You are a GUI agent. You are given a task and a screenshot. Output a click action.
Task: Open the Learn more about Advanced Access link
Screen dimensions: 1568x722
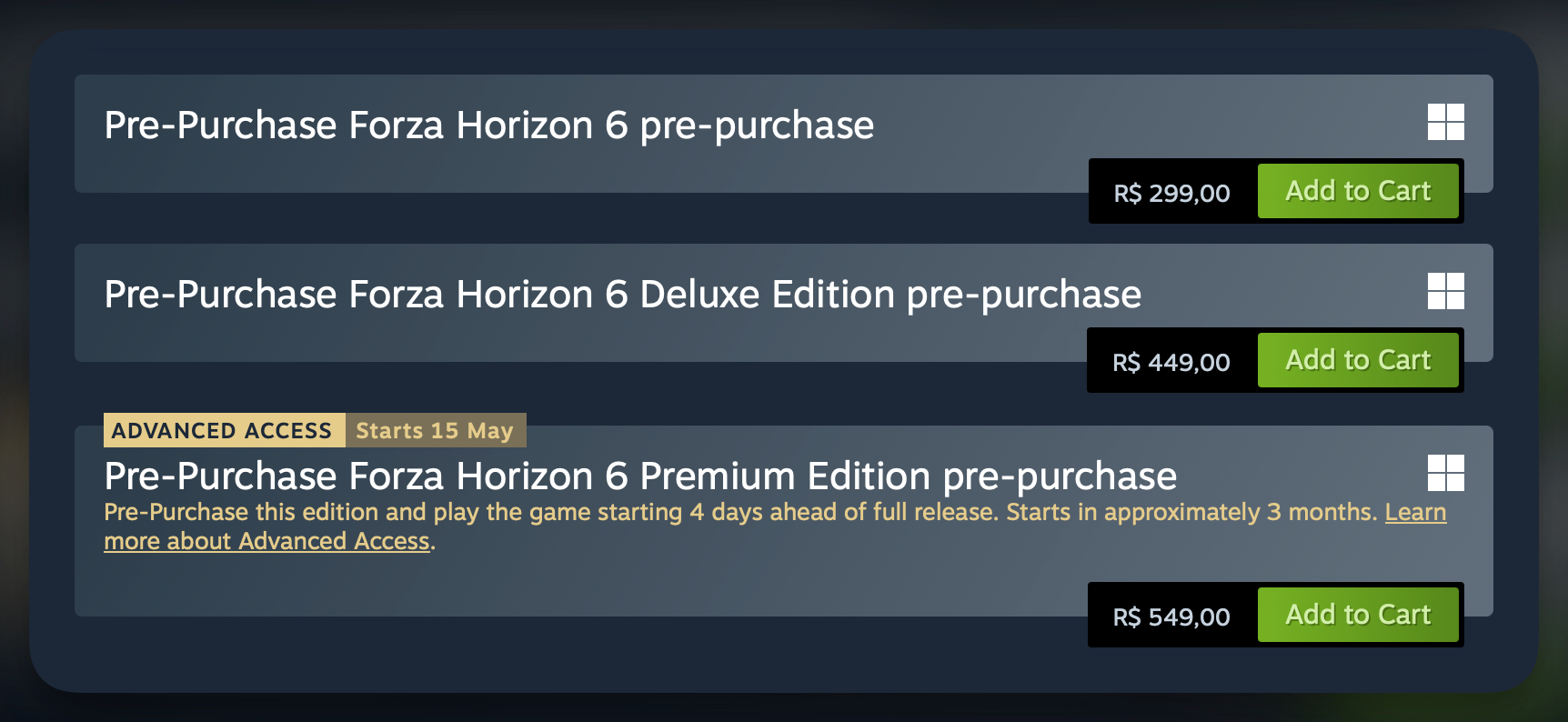point(266,542)
